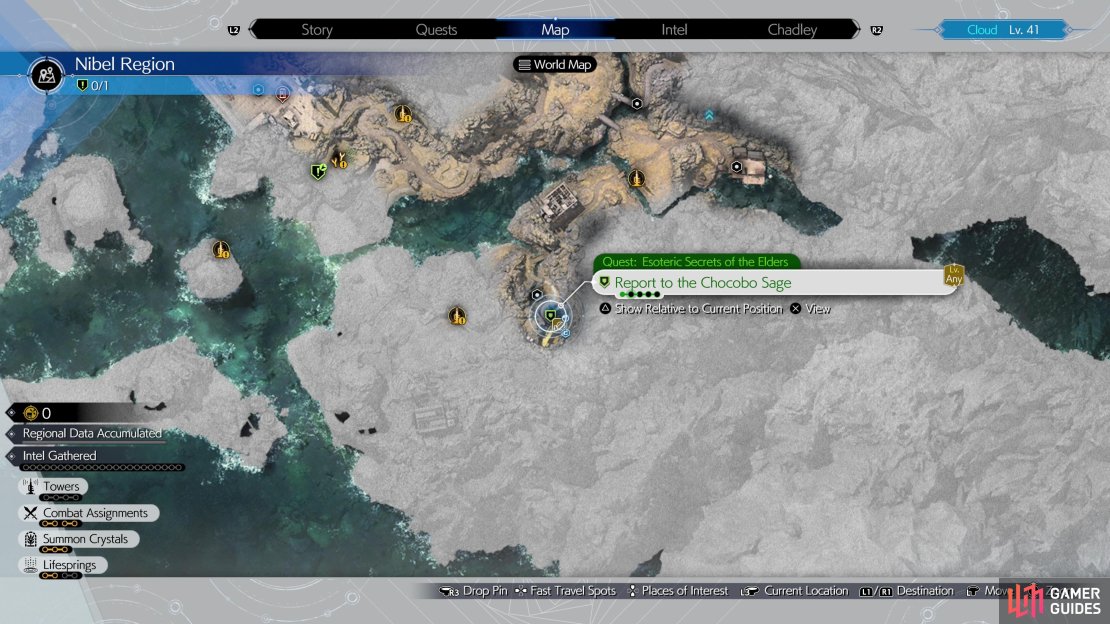Toggle Places of Interest display
Screen dimensions: 1110x624
click(x=678, y=591)
